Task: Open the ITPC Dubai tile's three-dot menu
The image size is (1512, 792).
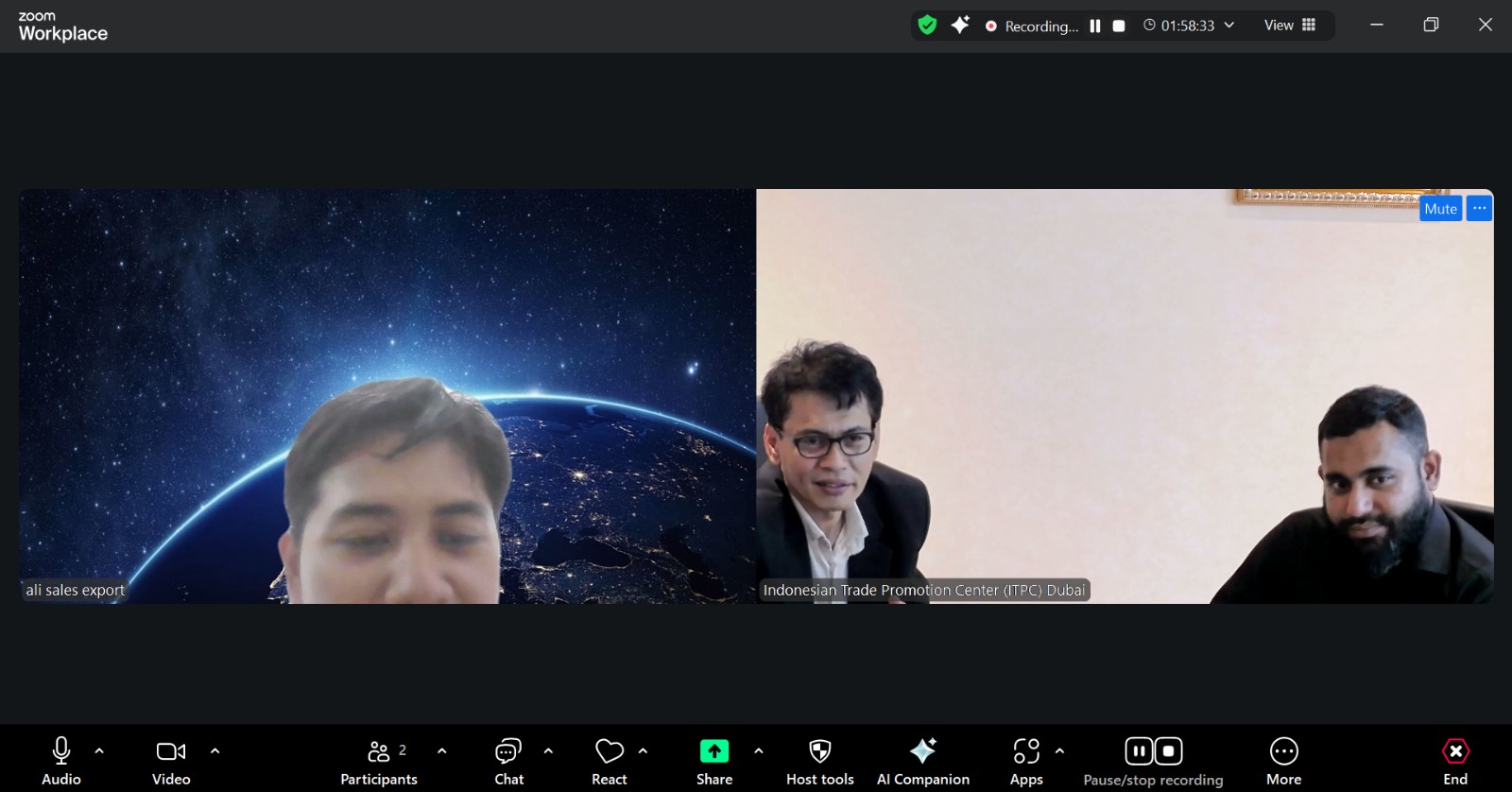Action: [x=1479, y=209]
